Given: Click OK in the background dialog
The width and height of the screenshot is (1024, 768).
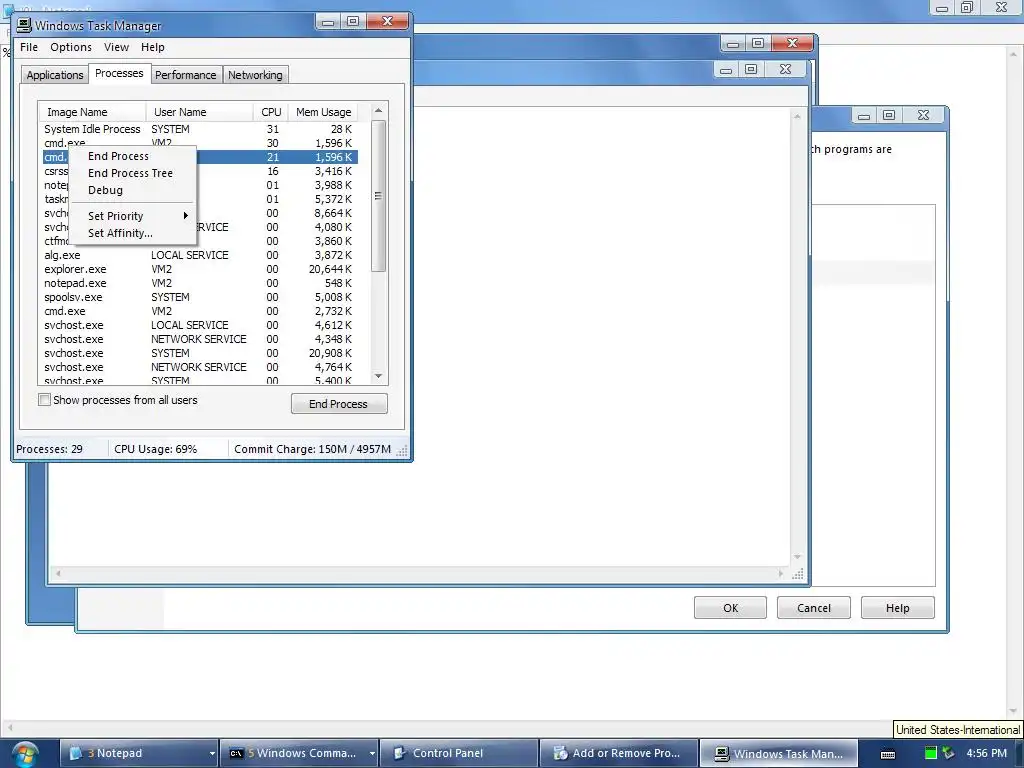Looking at the screenshot, I should pyautogui.click(x=730, y=608).
